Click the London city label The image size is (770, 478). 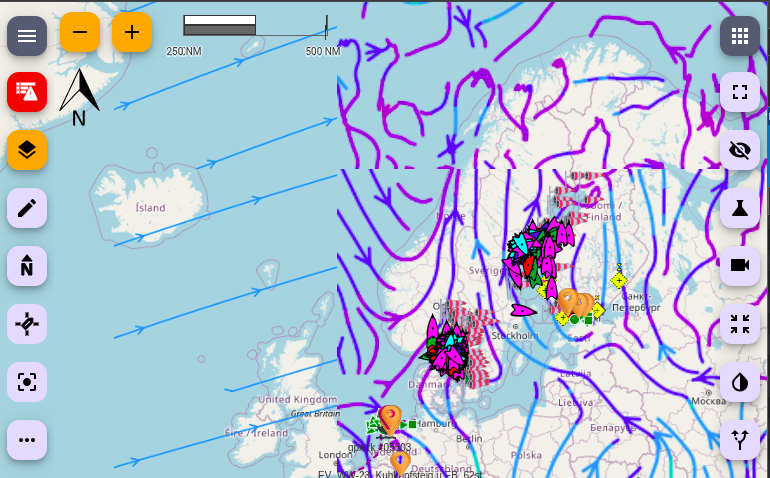(335, 454)
